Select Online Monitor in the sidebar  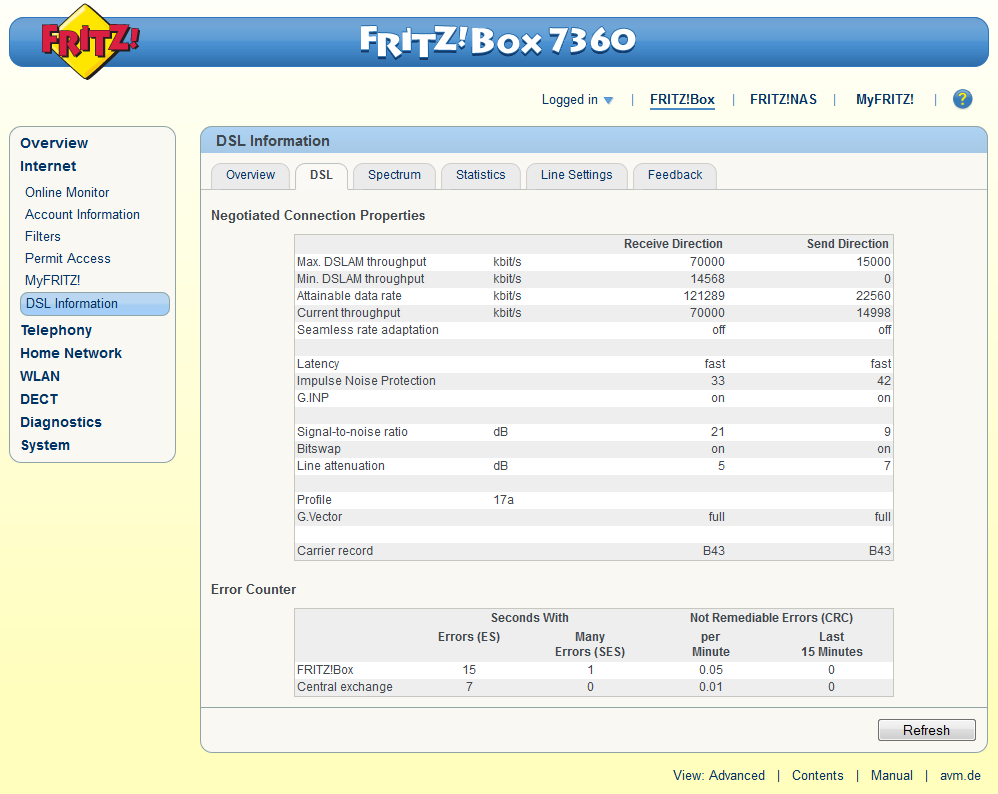pos(67,192)
